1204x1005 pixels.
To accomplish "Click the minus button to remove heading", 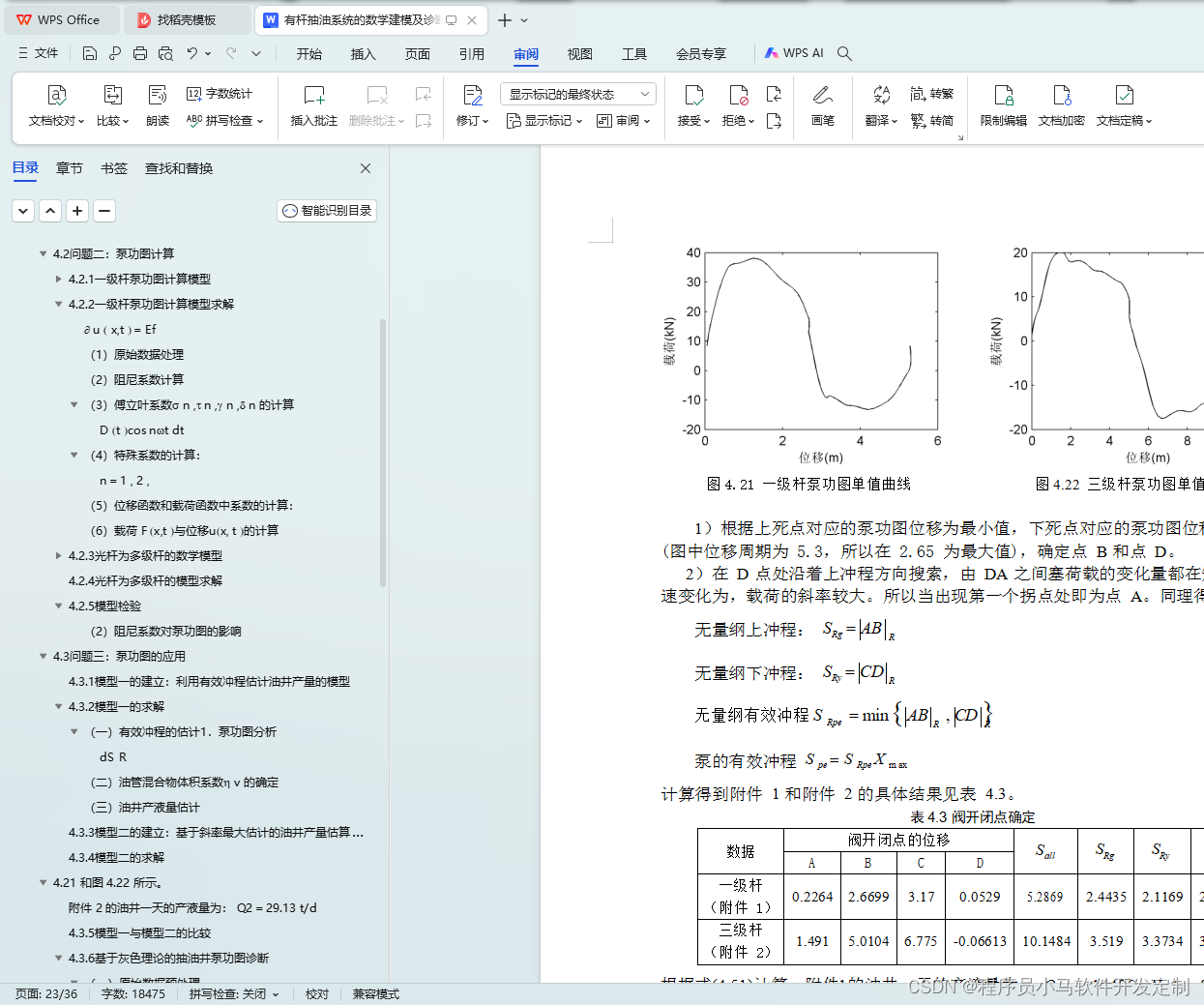I will pos(104,211).
